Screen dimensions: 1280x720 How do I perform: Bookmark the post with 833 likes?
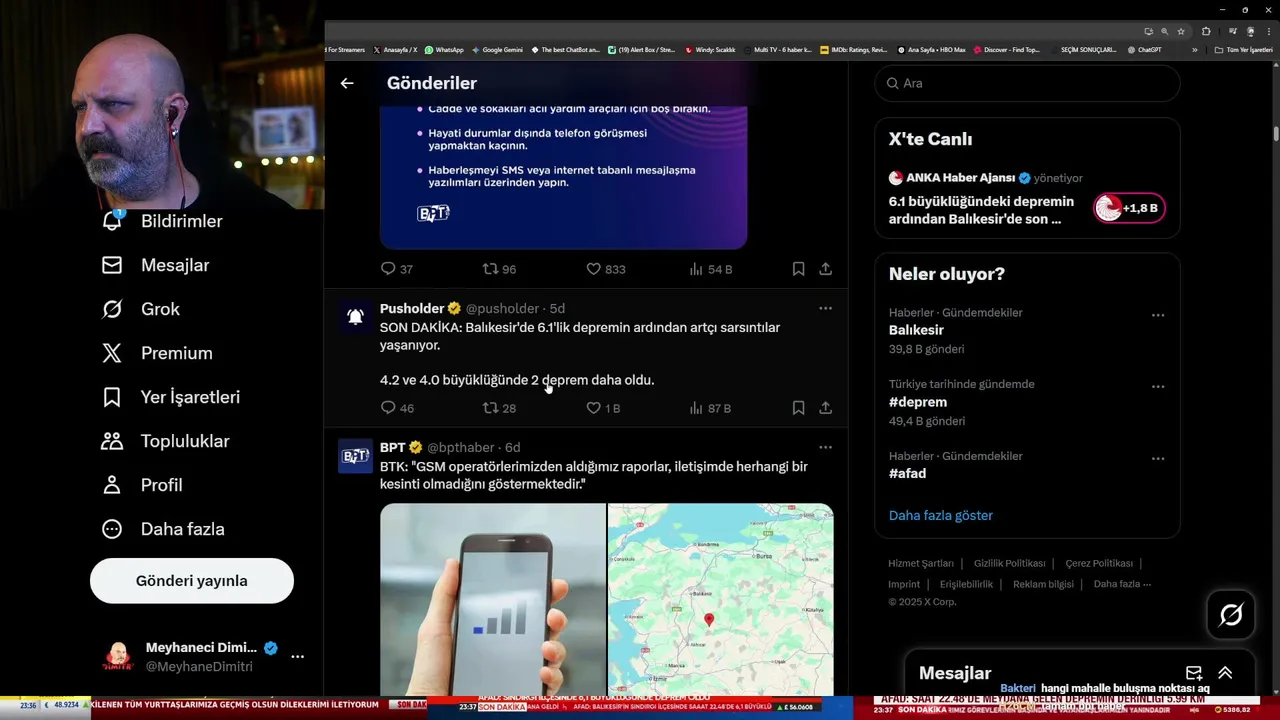798,269
